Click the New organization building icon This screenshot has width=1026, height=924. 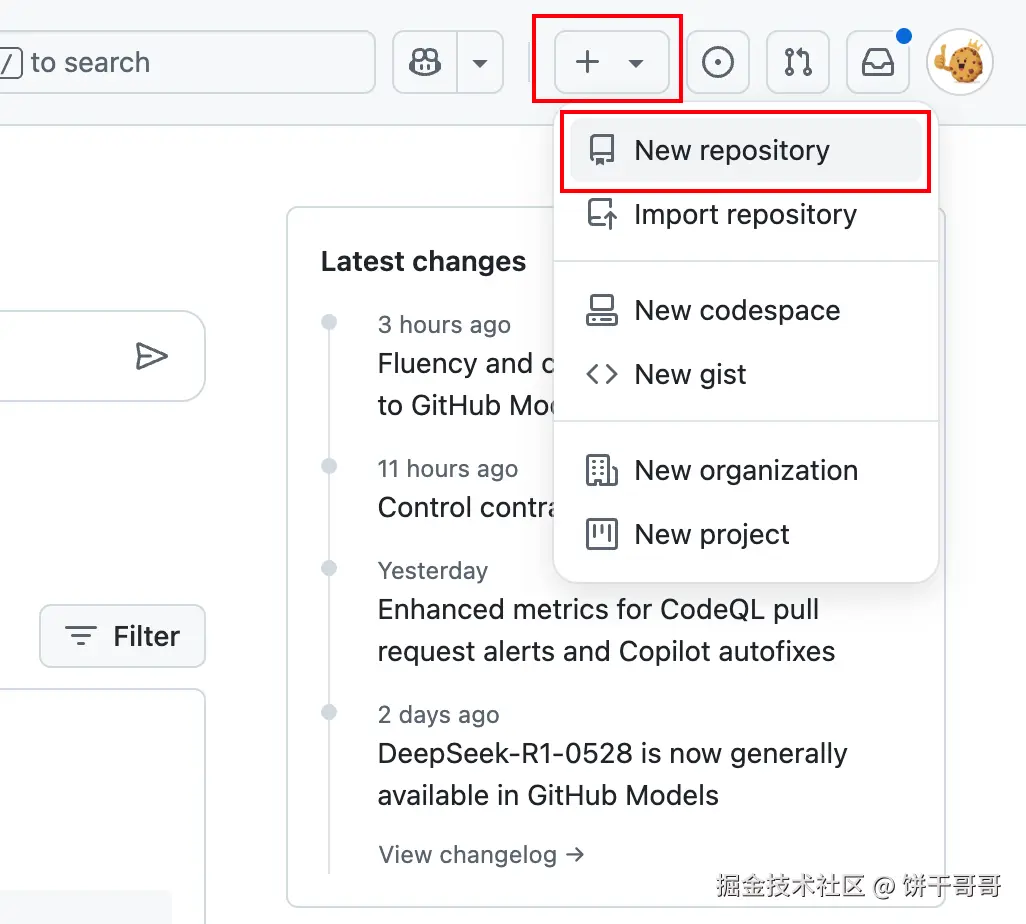(601, 471)
